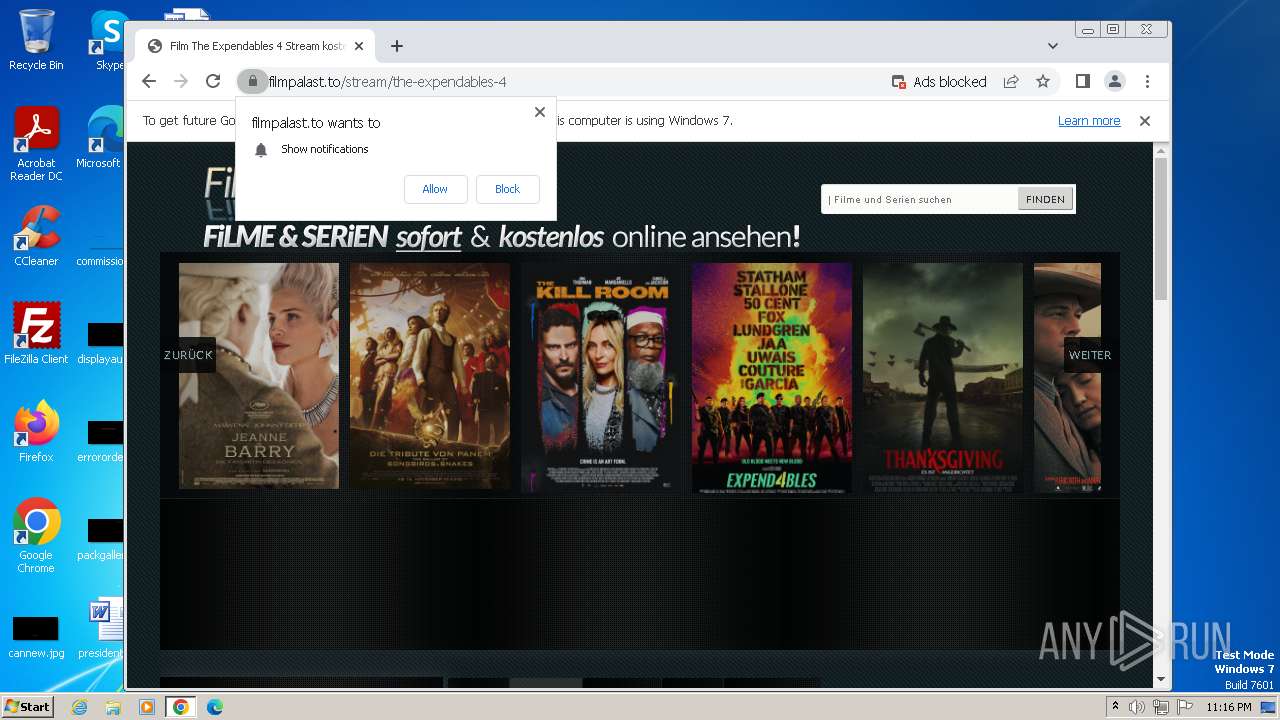Close the Film The Expendables 4 tab

pos(359,46)
